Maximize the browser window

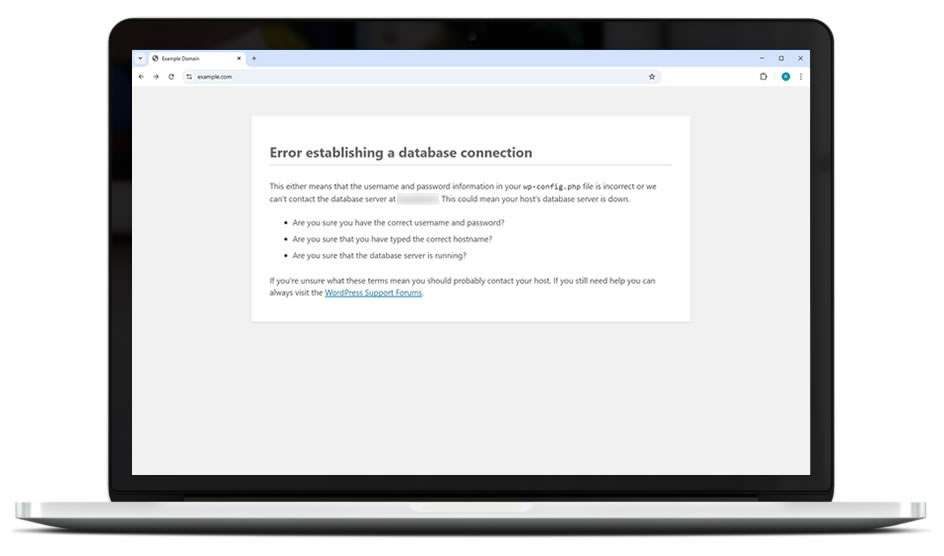pyautogui.click(x=781, y=58)
